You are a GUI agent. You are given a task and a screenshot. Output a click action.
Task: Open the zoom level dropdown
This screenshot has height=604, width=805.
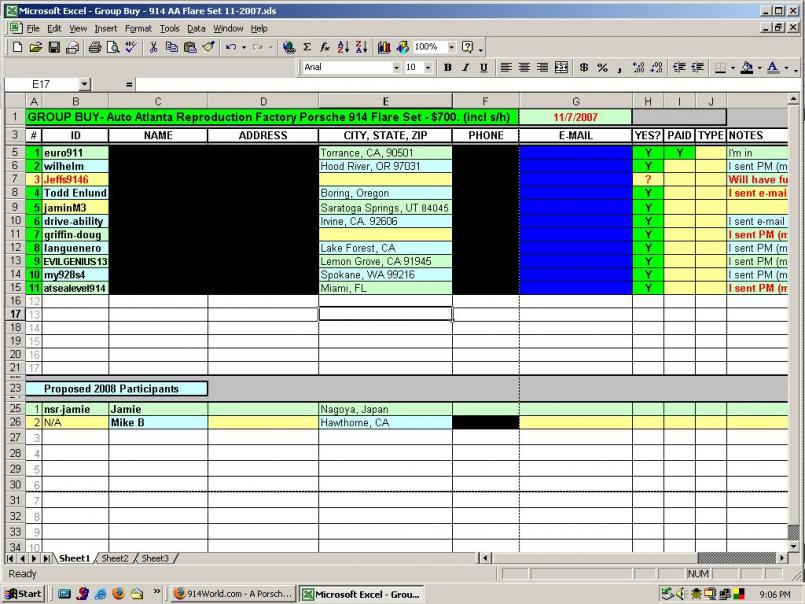[451, 46]
